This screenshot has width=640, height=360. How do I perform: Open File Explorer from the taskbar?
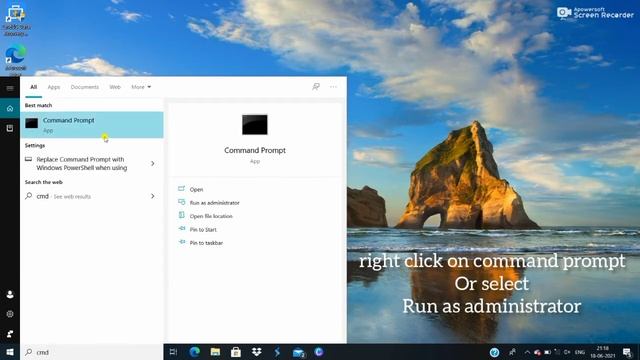pos(215,352)
